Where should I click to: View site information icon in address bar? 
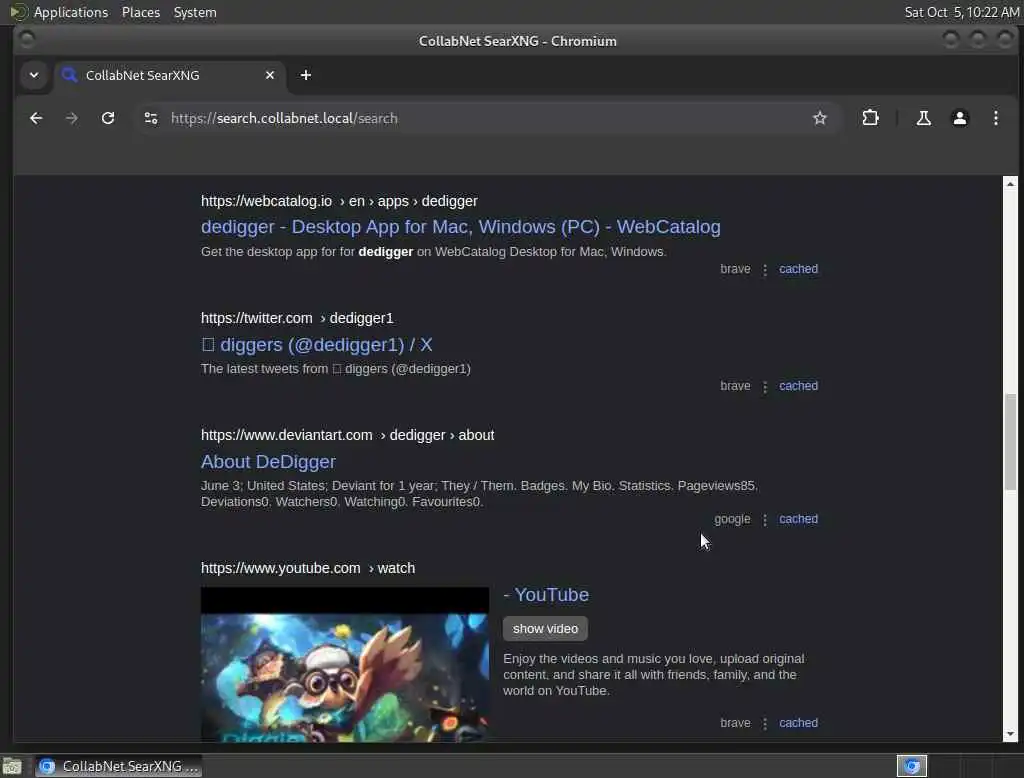coord(151,118)
